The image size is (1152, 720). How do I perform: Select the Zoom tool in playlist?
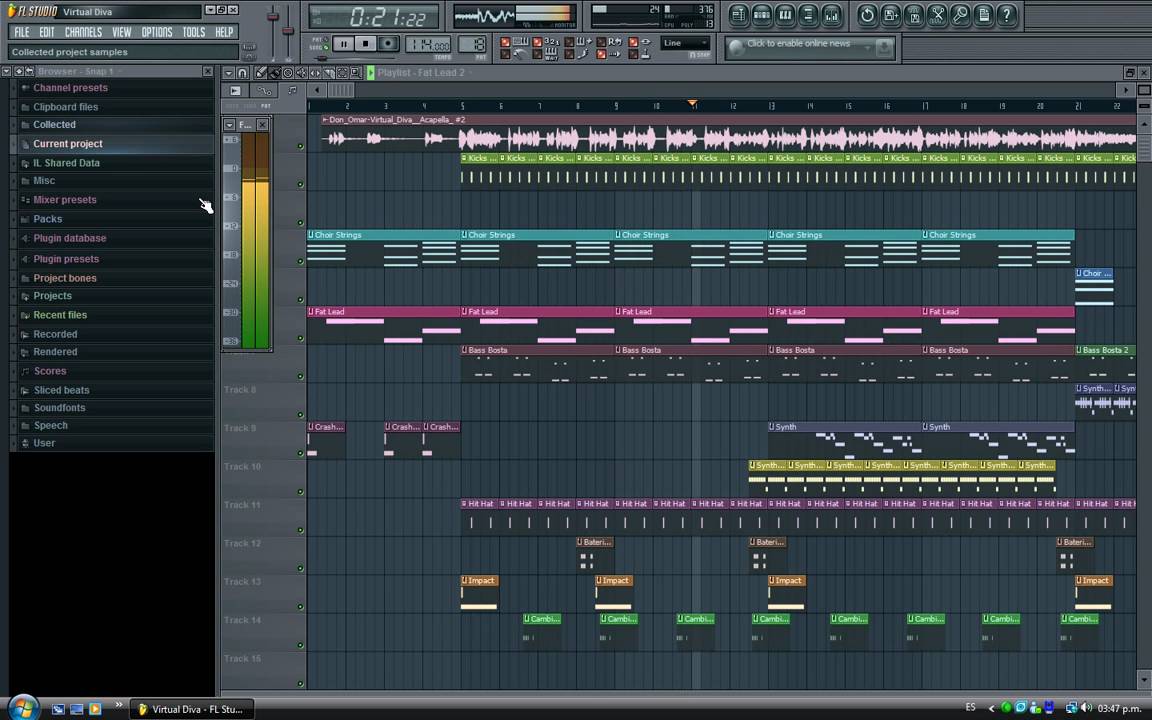356,73
